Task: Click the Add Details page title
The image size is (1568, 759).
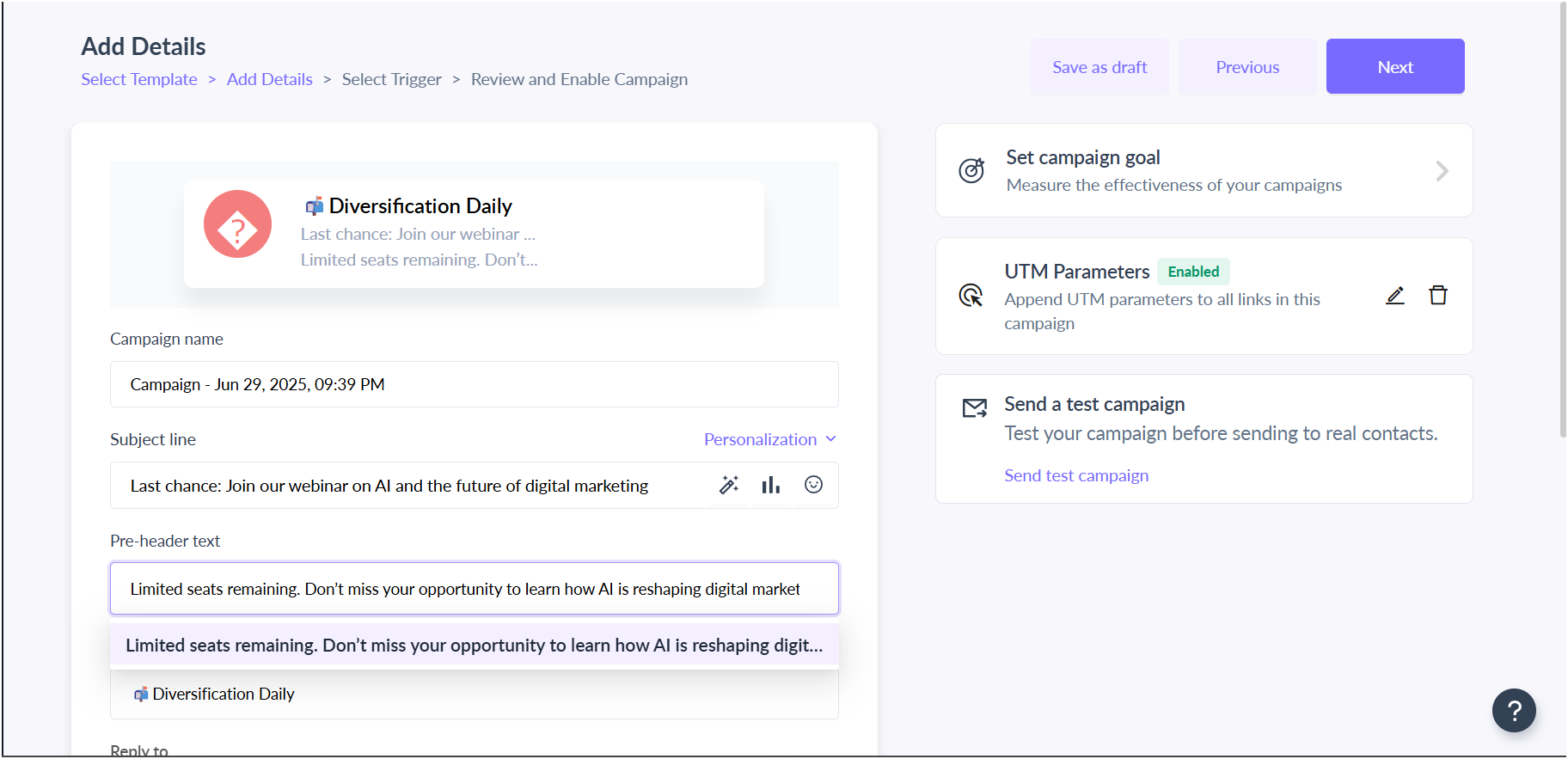Action: [x=144, y=46]
